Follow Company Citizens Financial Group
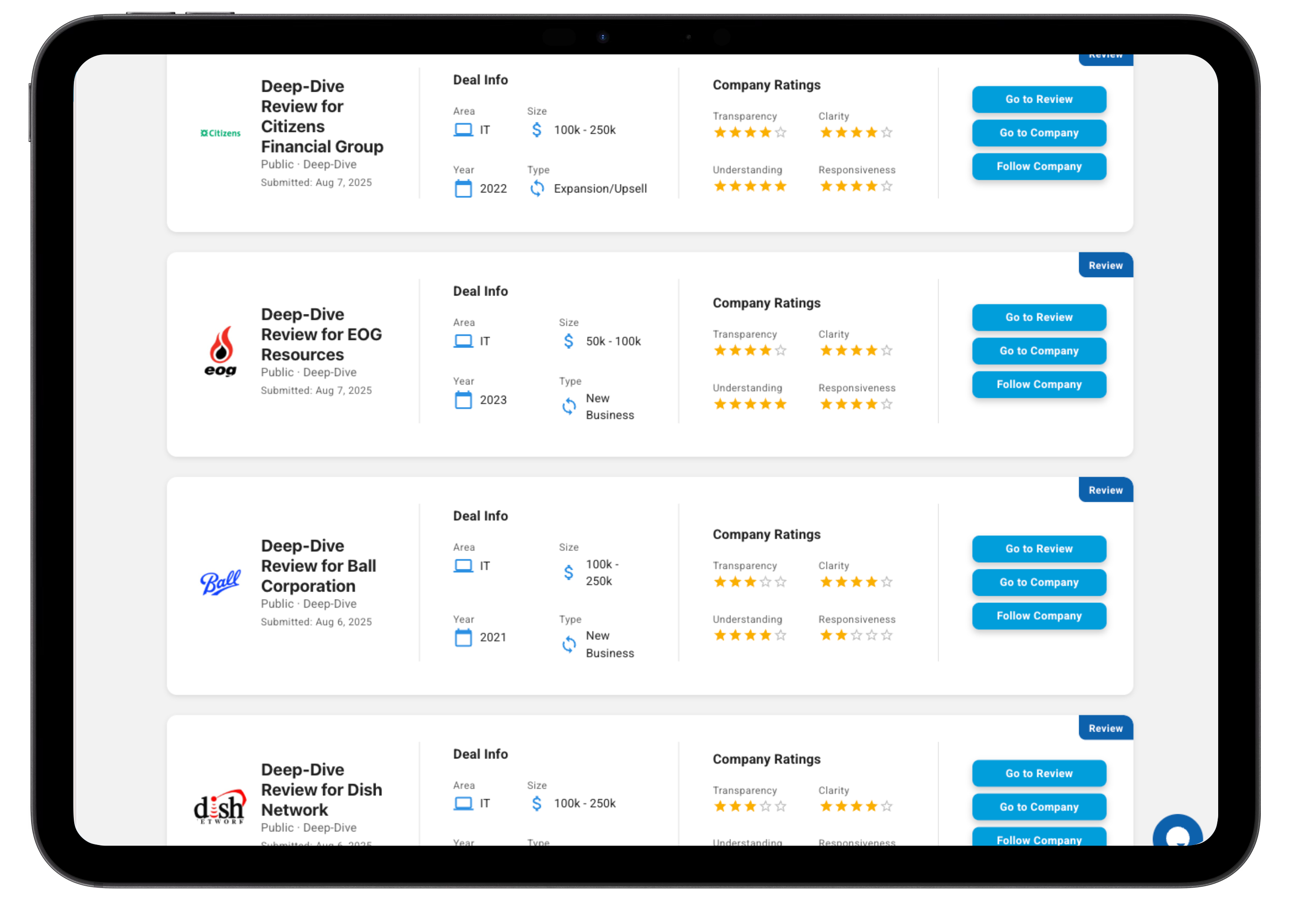1292x924 pixels. [x=1039, y=167]
